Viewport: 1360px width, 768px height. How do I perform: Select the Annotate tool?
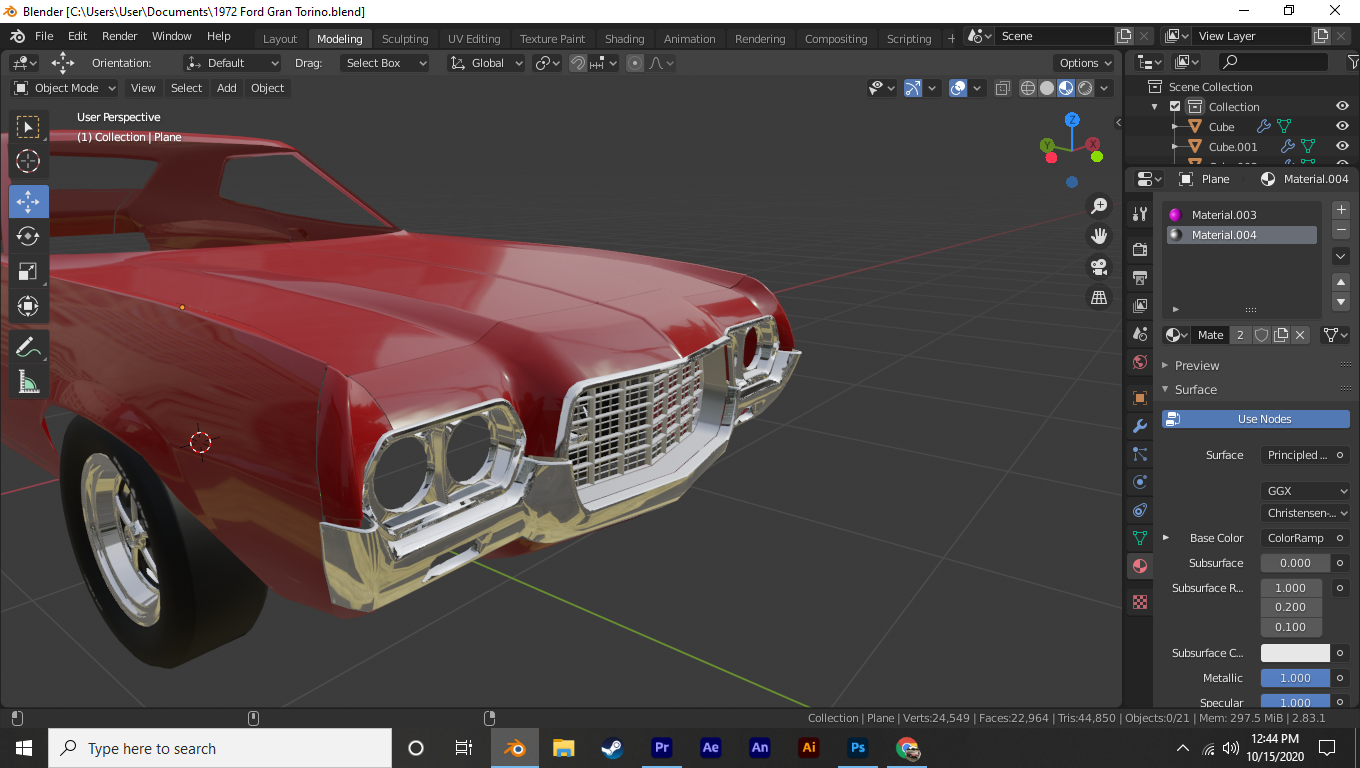coord(28,347)
